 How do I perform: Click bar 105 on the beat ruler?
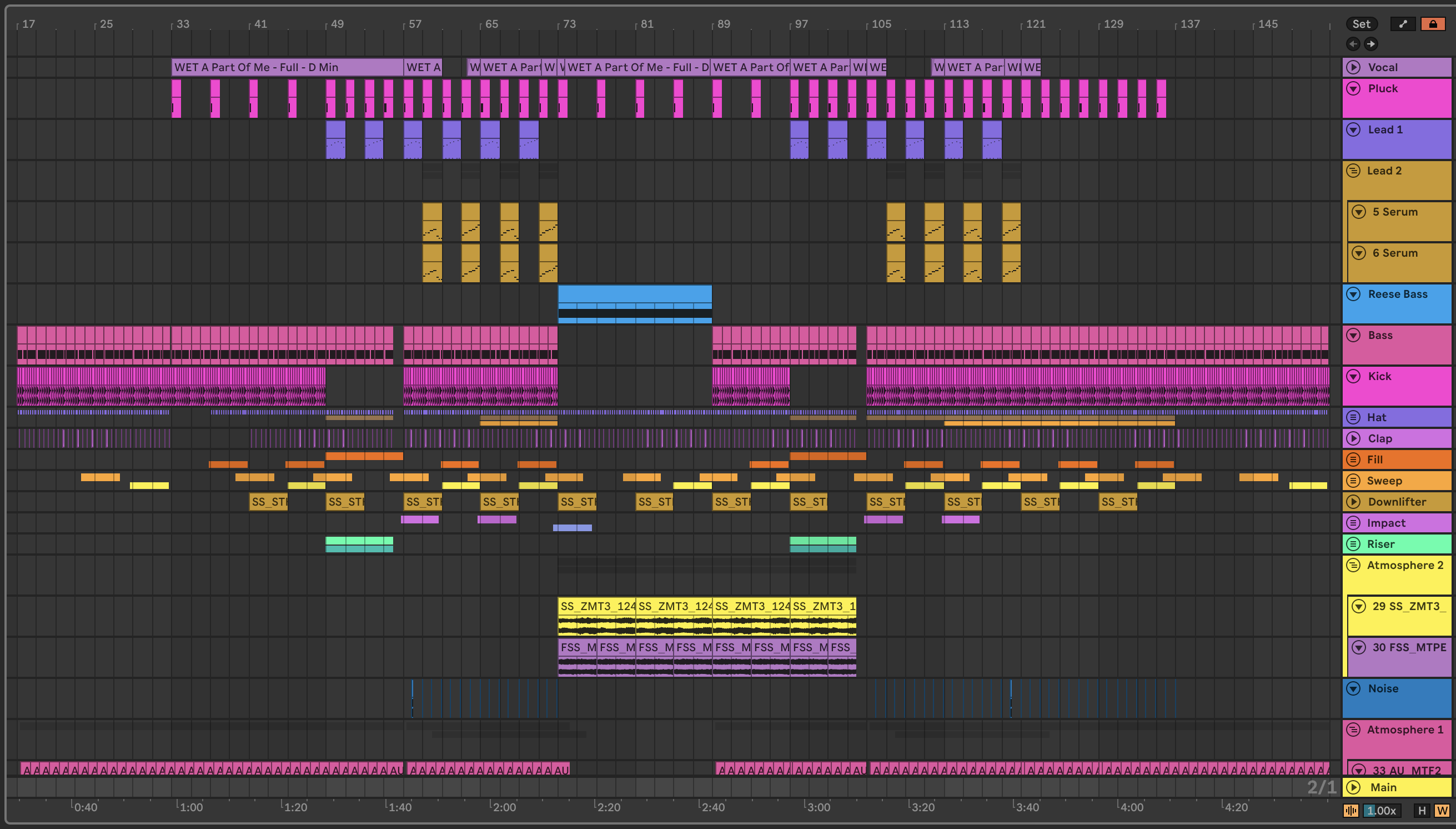(x=881, y=24)
